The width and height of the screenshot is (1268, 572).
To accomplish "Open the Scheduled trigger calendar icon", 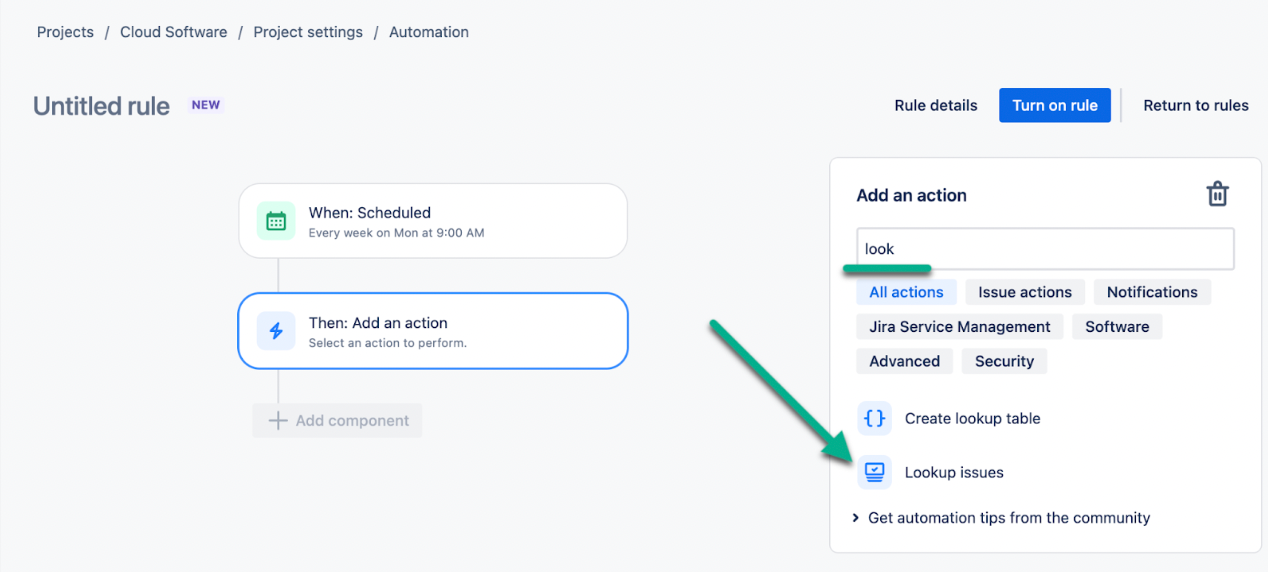I will pos(276,221).
